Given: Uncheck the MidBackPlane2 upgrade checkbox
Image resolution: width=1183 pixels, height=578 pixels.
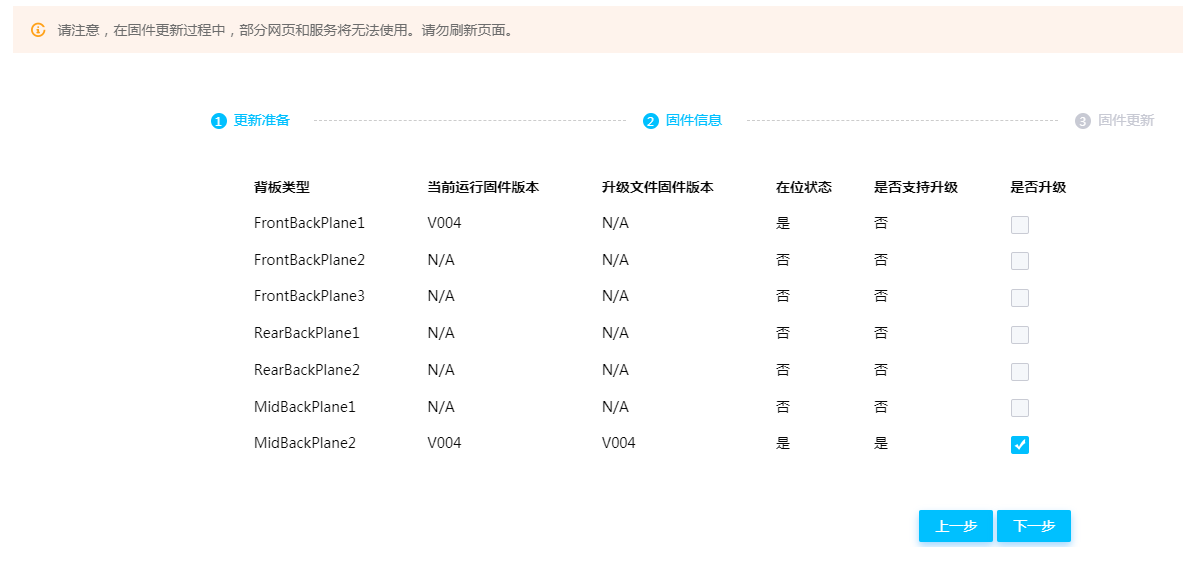Looking at the screenshot, I should (1020, 445).
